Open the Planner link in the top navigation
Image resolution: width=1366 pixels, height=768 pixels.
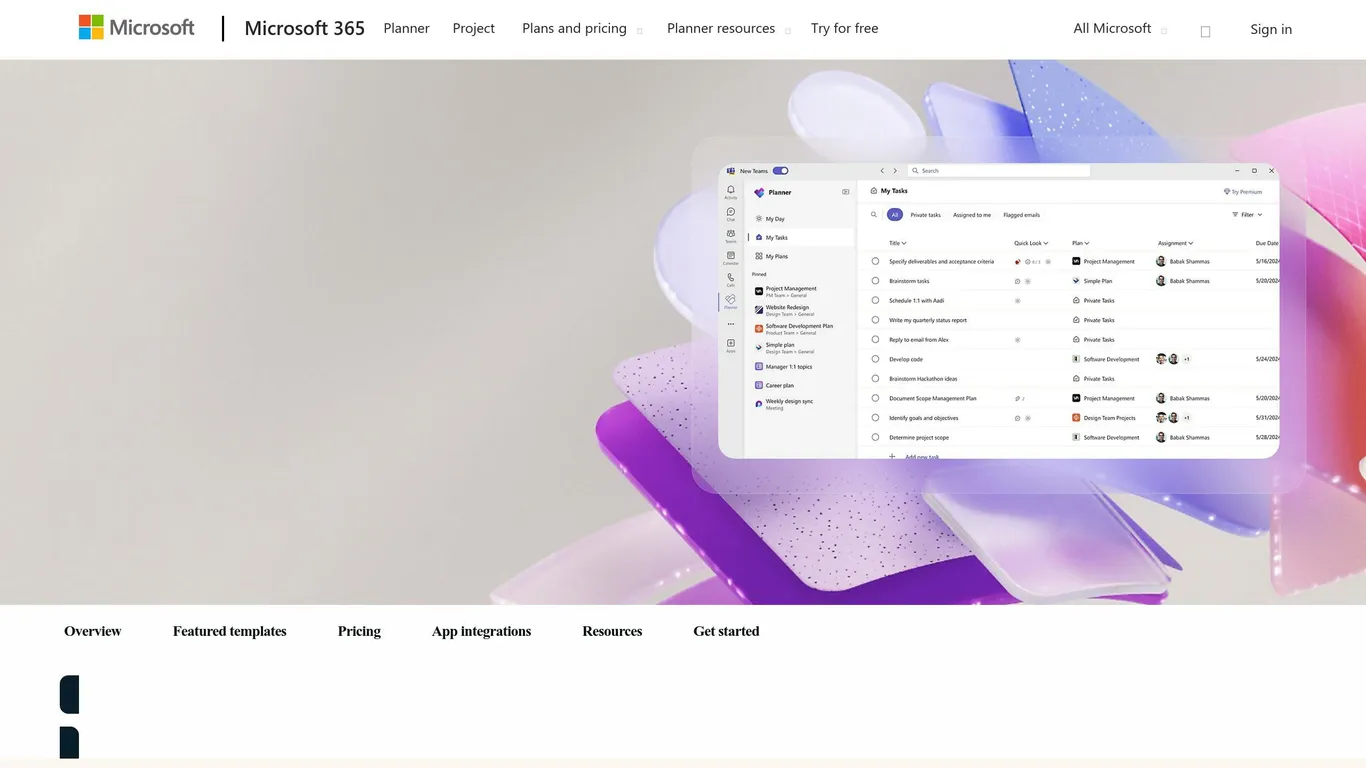coord(406,29)
